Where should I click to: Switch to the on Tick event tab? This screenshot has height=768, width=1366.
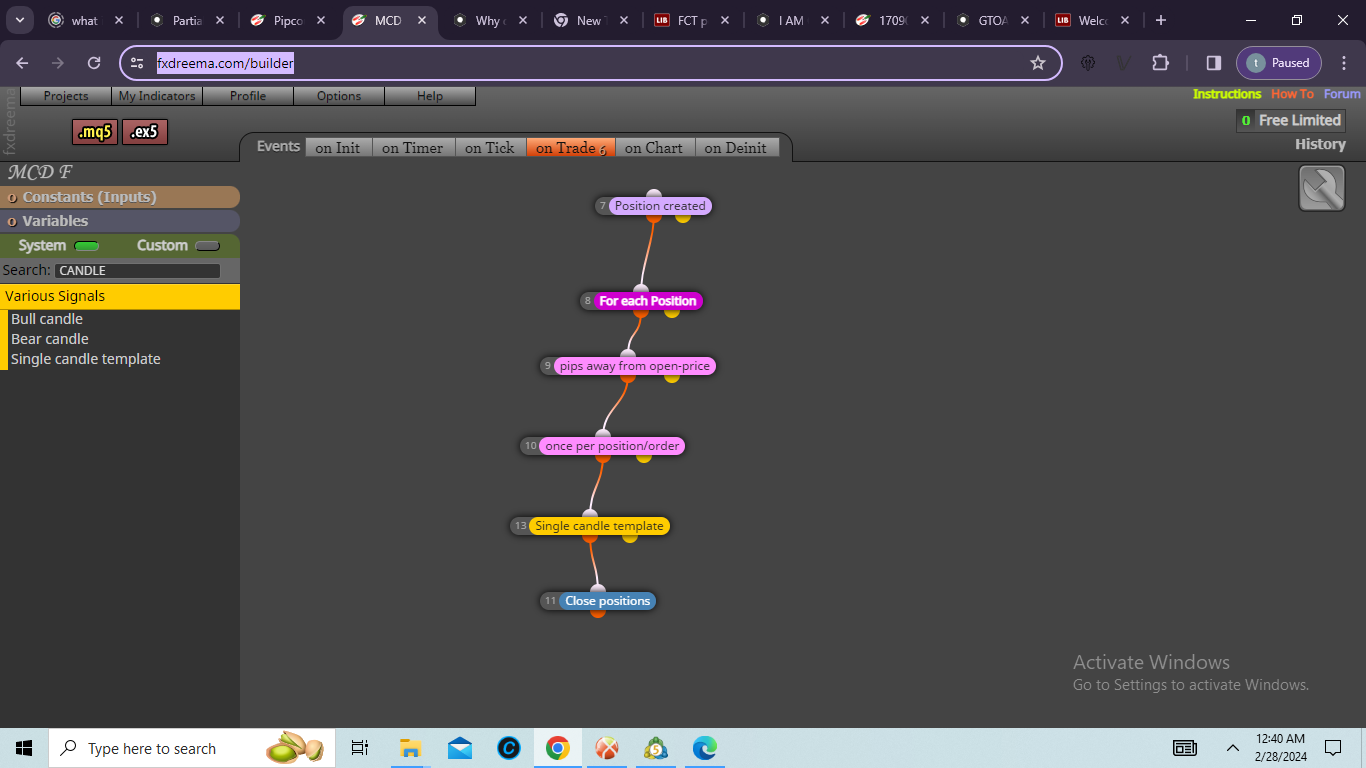(490, 147)
